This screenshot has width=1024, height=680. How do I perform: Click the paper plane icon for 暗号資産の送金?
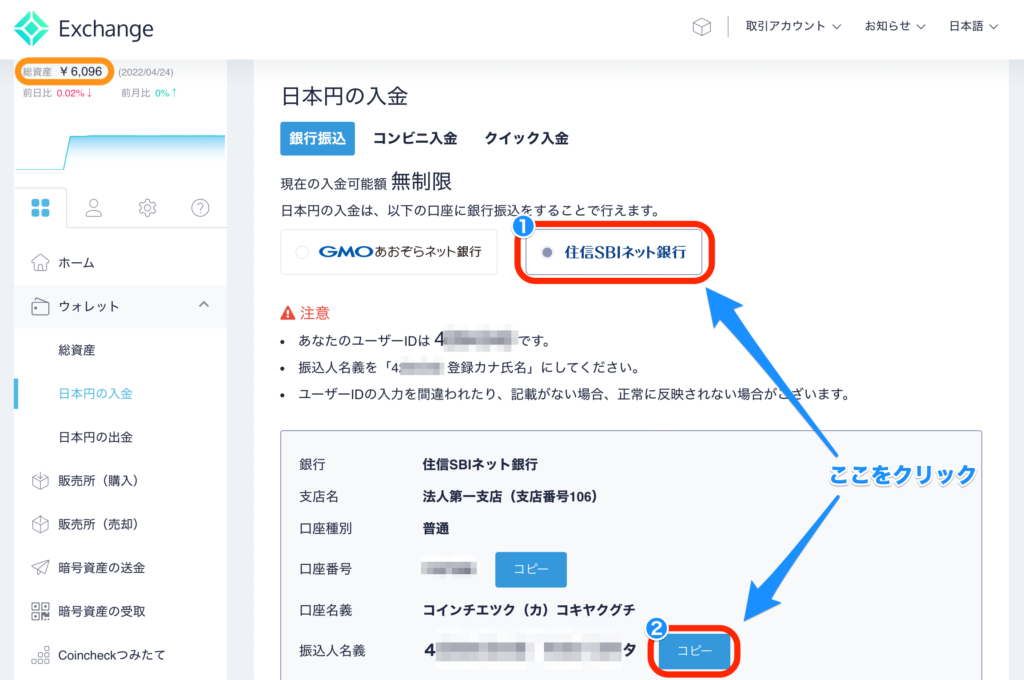tap(40, 568)
